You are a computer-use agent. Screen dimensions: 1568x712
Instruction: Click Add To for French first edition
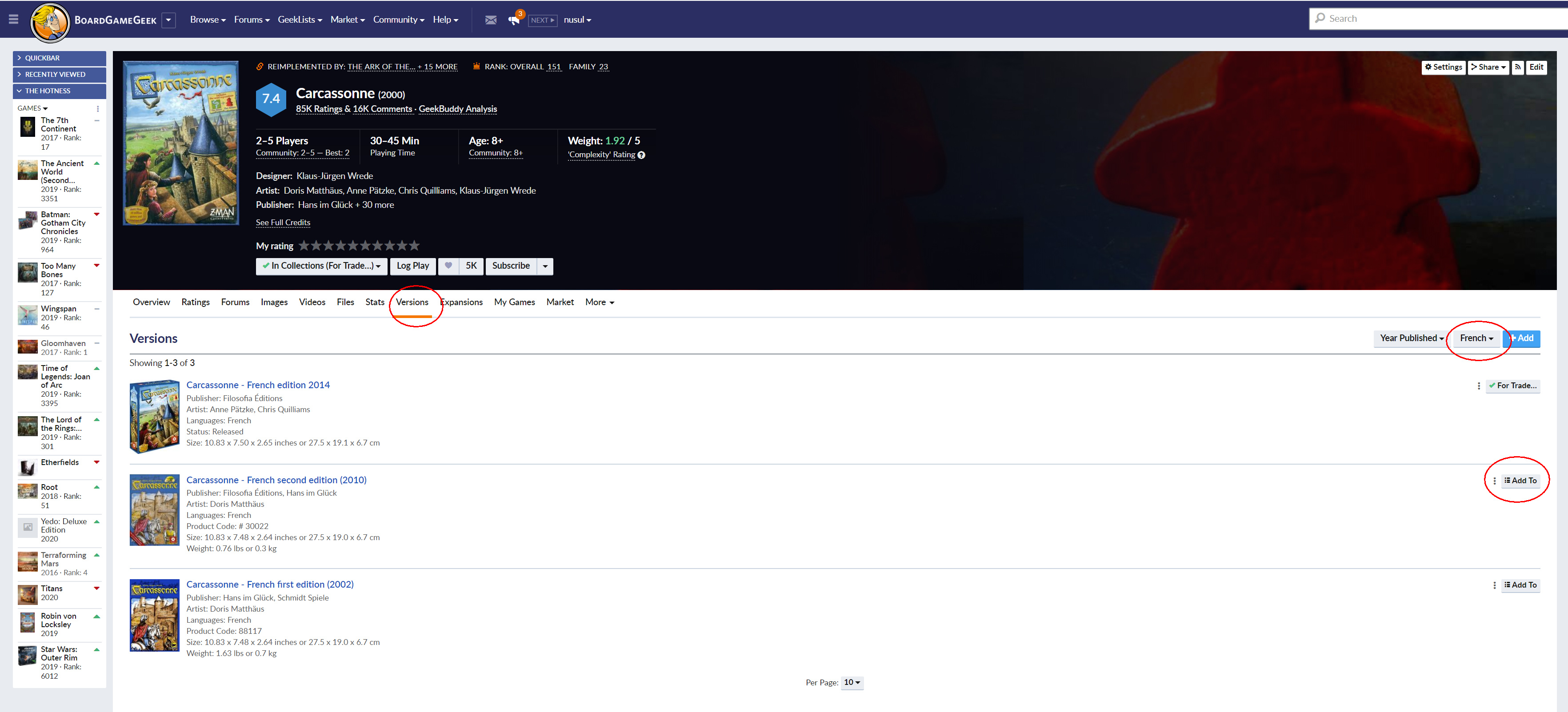(1520, 585)
